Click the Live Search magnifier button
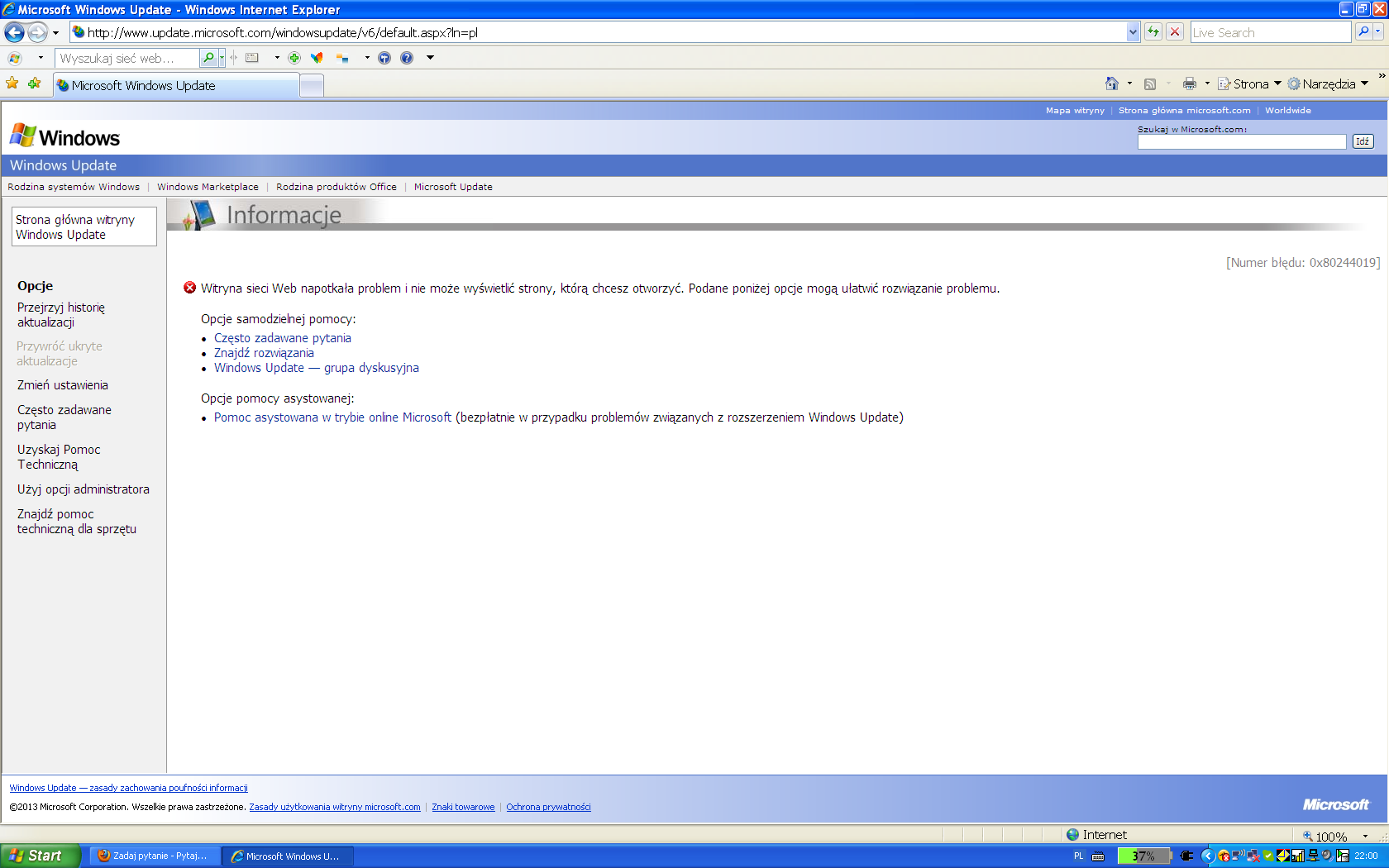 coord(1363,32)
